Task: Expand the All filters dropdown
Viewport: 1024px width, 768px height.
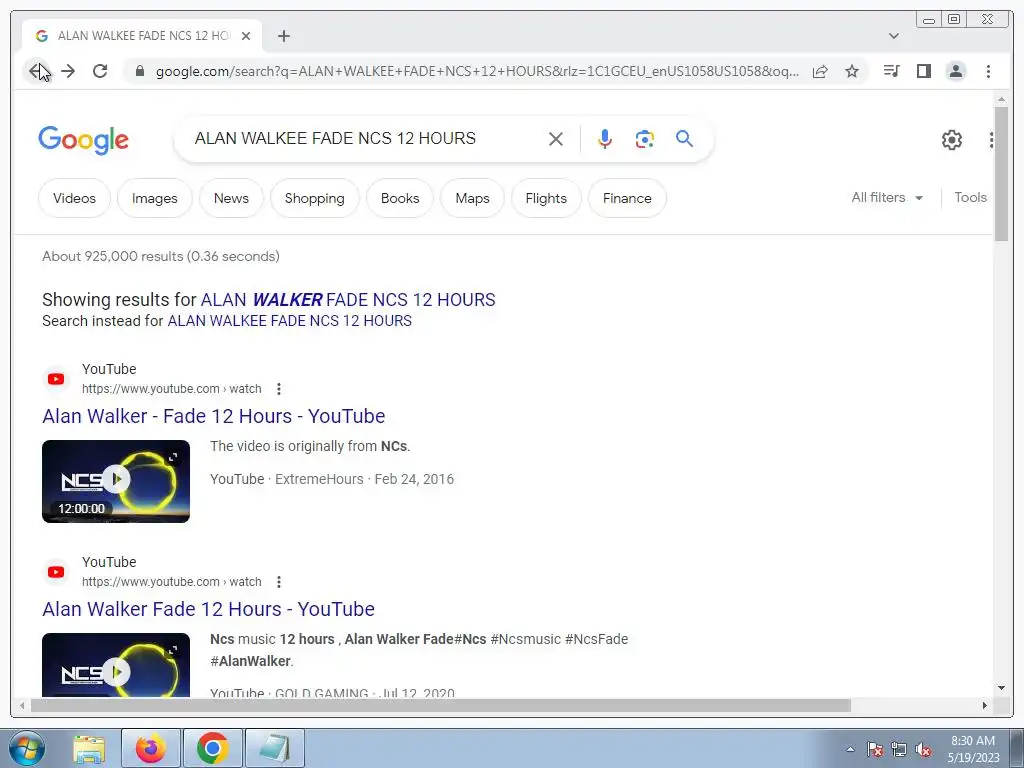Action: 887,197
